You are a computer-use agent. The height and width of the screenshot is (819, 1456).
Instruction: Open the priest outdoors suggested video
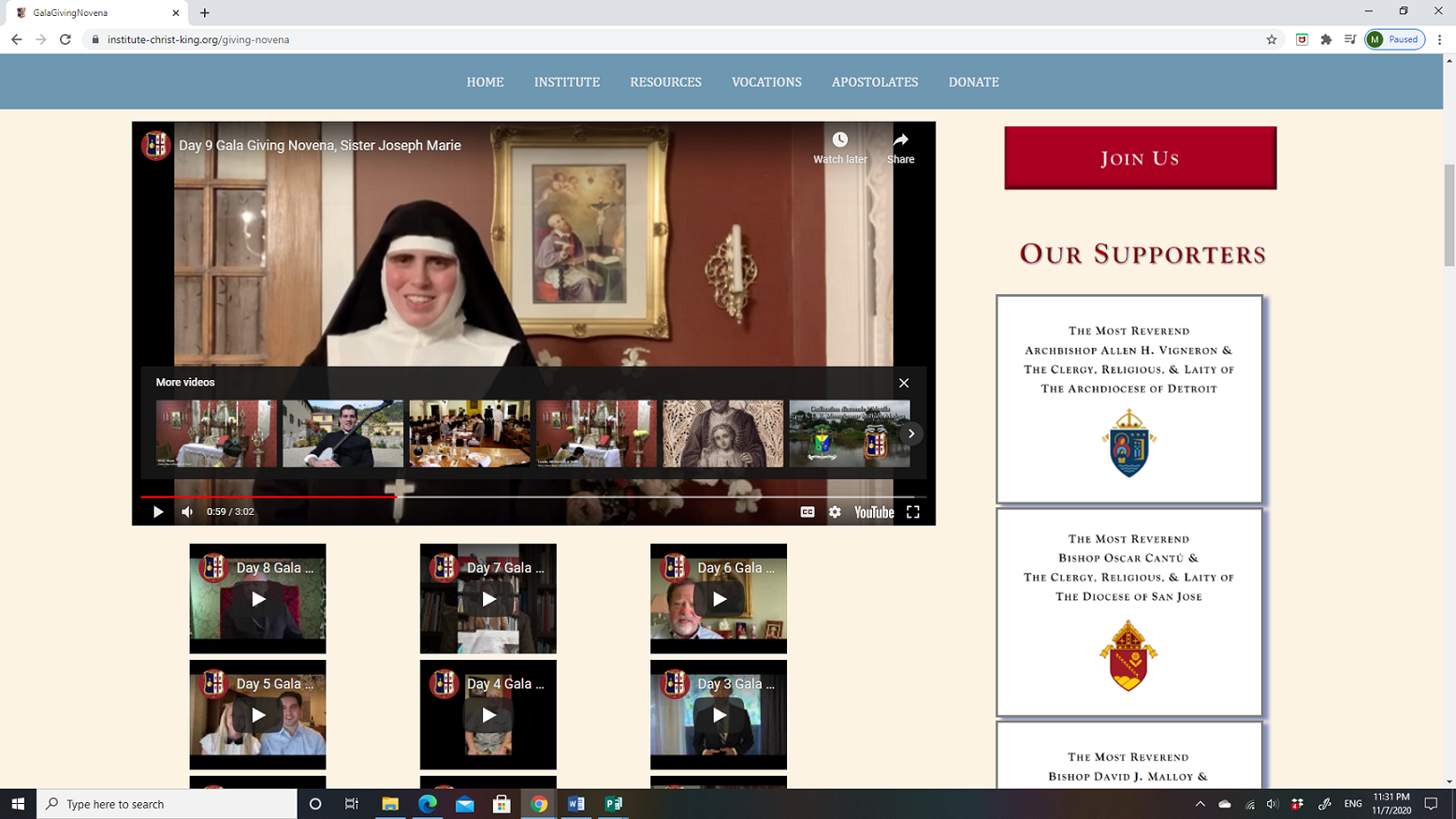coord(342,433)
